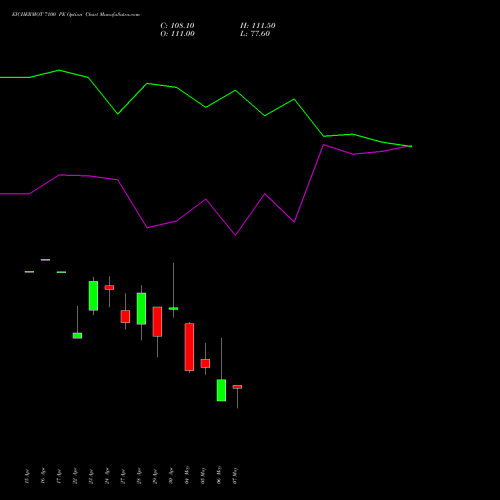The height and width of the screenshot is (500, 500).
Task: Click the green candle for 28 Apr
Action: pos(141,309)
